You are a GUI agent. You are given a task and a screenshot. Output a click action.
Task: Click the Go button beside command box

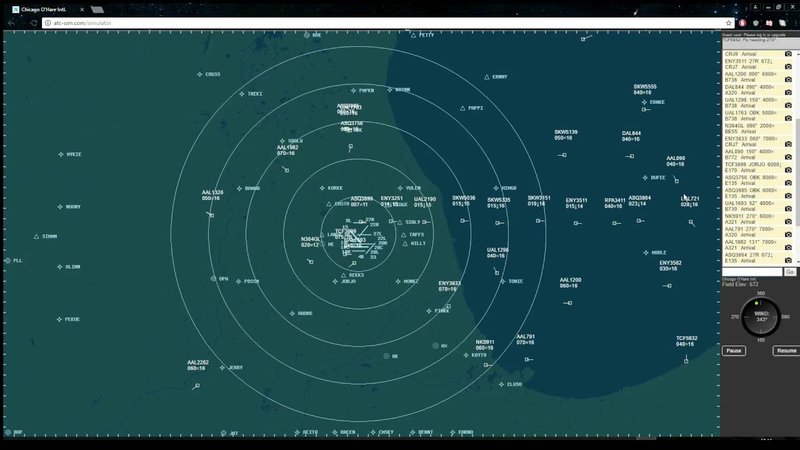pyautogui.click(x=790, y=272)
